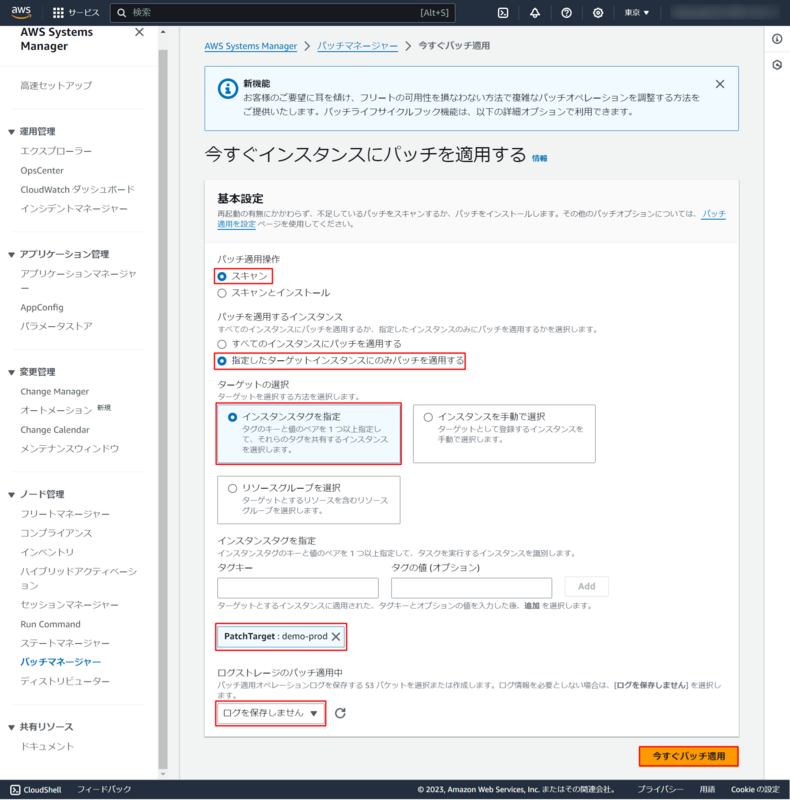
Task: Open OpsCenter in sidebar
Action: (x=42, y=170)
